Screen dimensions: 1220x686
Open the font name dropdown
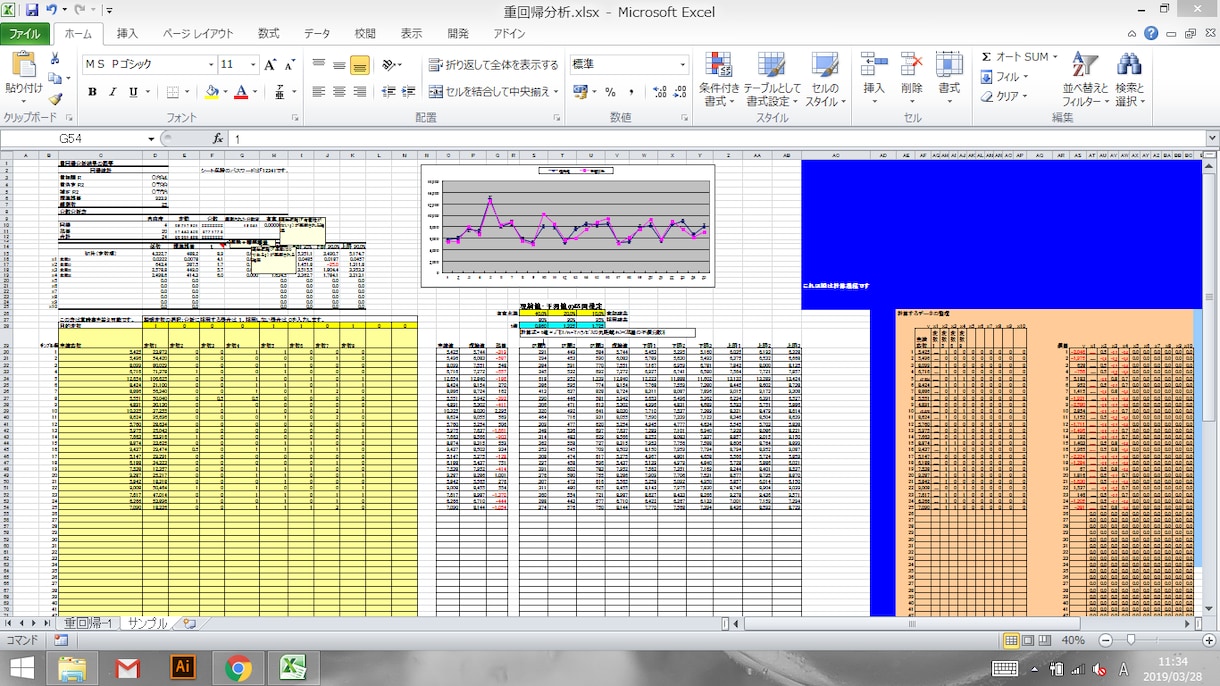(211, 65)
